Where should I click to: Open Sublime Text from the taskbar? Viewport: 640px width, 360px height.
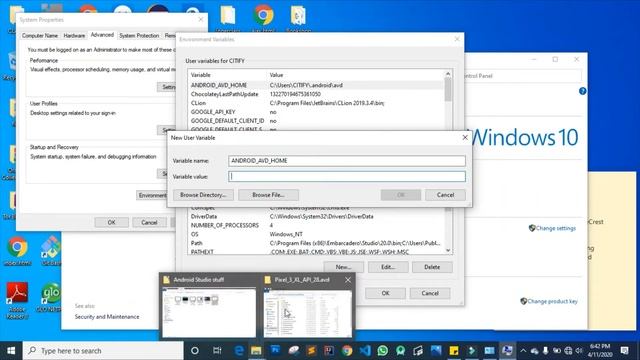coord(311,351)
